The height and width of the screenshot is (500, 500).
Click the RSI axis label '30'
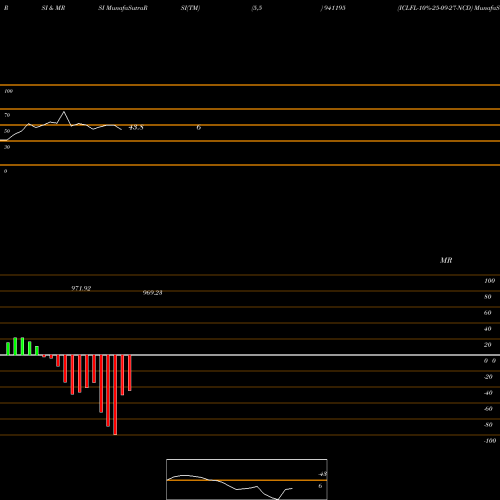point(7,147)
